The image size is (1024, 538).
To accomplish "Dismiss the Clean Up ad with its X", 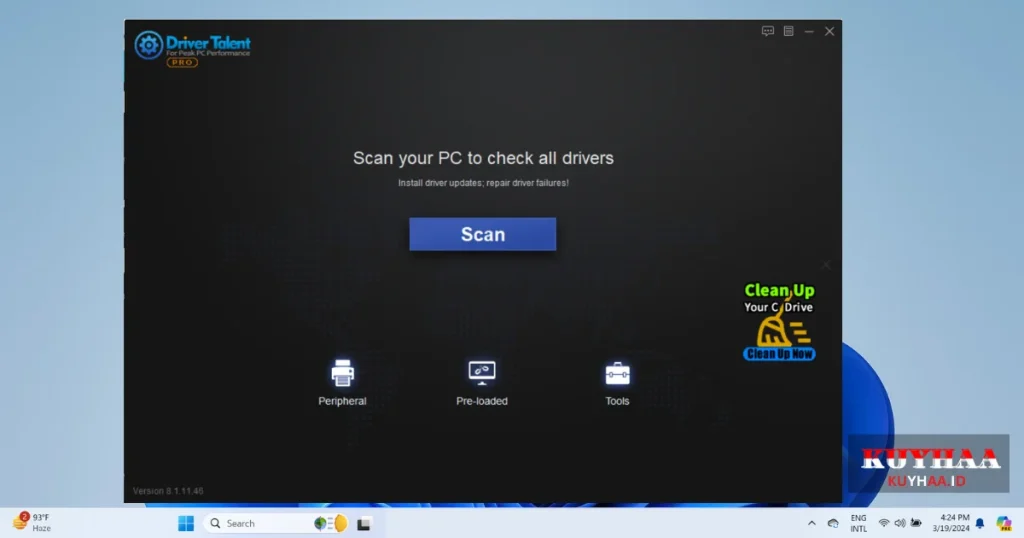I will (825, 264).
